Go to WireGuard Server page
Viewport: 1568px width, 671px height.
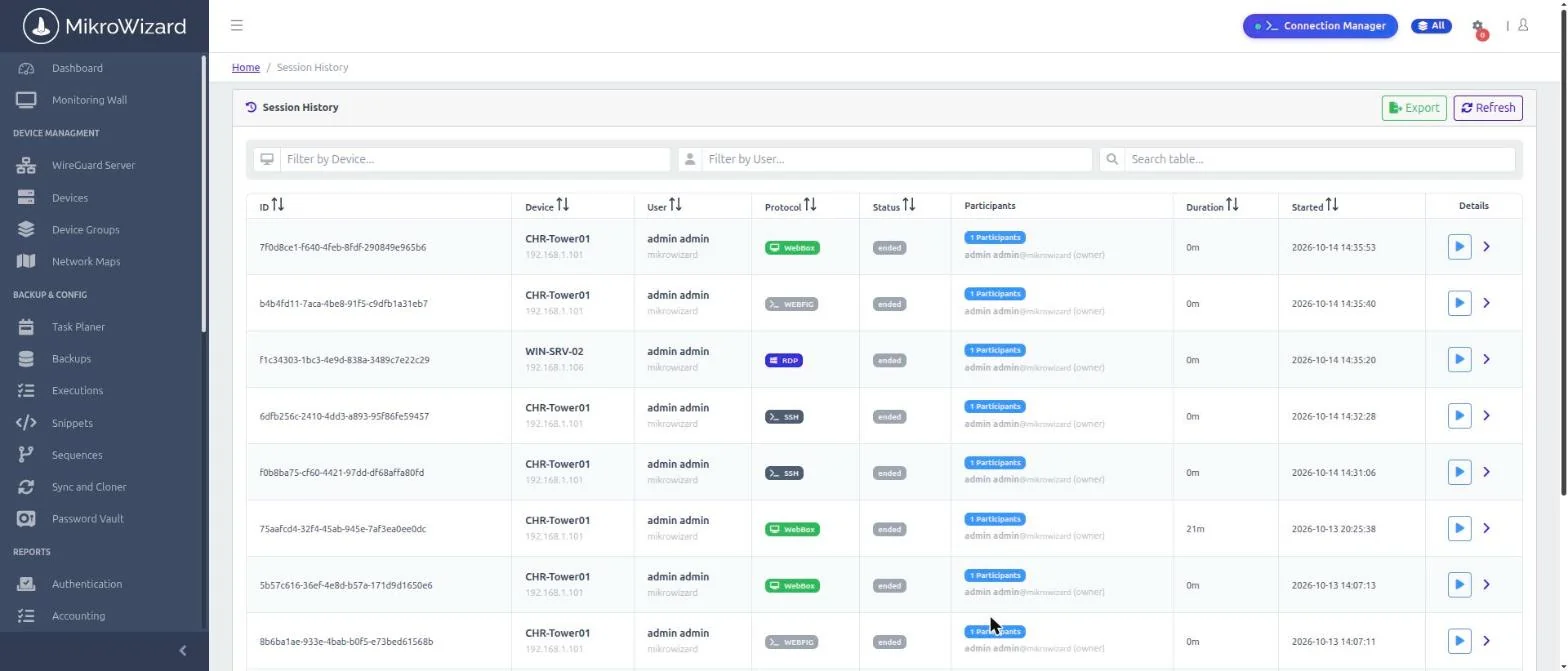point(93,165)
